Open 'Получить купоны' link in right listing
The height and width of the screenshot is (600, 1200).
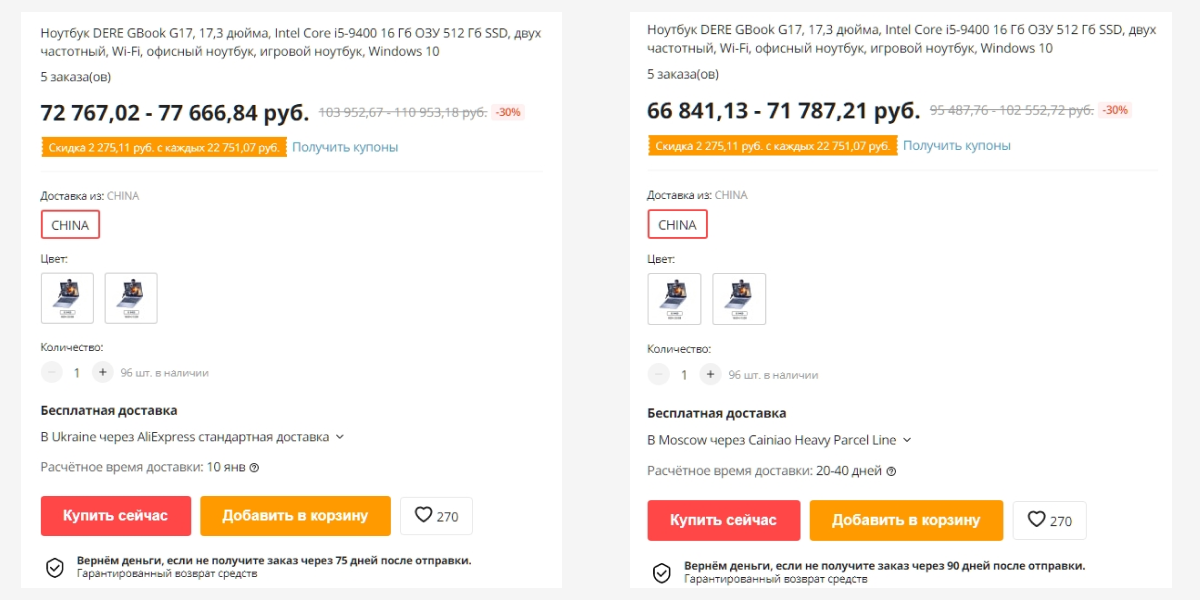click(x=957, y=145)
